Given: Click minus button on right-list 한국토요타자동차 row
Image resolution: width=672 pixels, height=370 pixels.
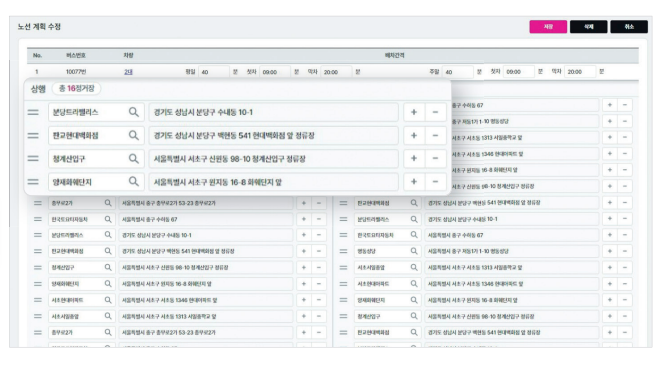Looking at the screenshot, I should (625, 235).
